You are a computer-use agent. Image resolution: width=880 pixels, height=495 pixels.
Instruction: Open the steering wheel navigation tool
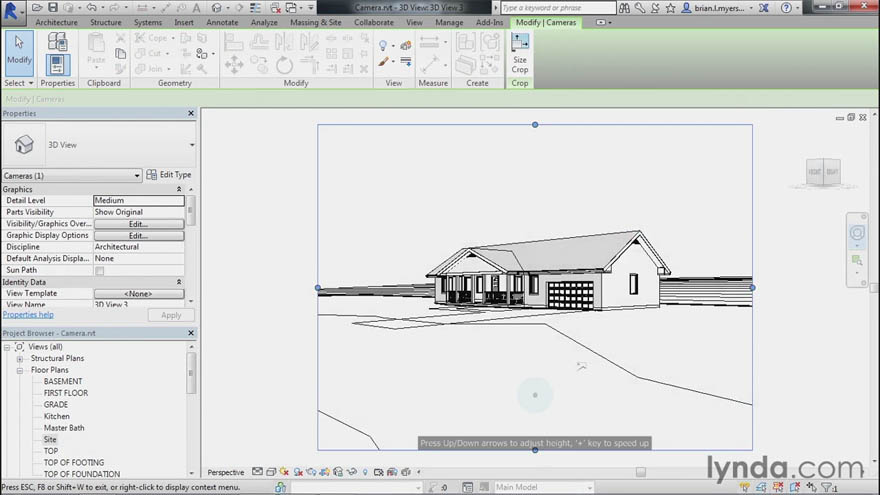[x=857, y=232]
